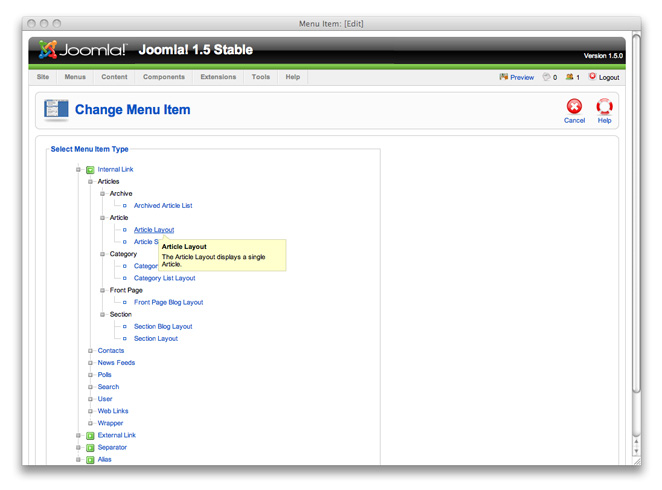Choose Front Page Blog Layout
Screen dimensions: 662x490
pos(168,302)
